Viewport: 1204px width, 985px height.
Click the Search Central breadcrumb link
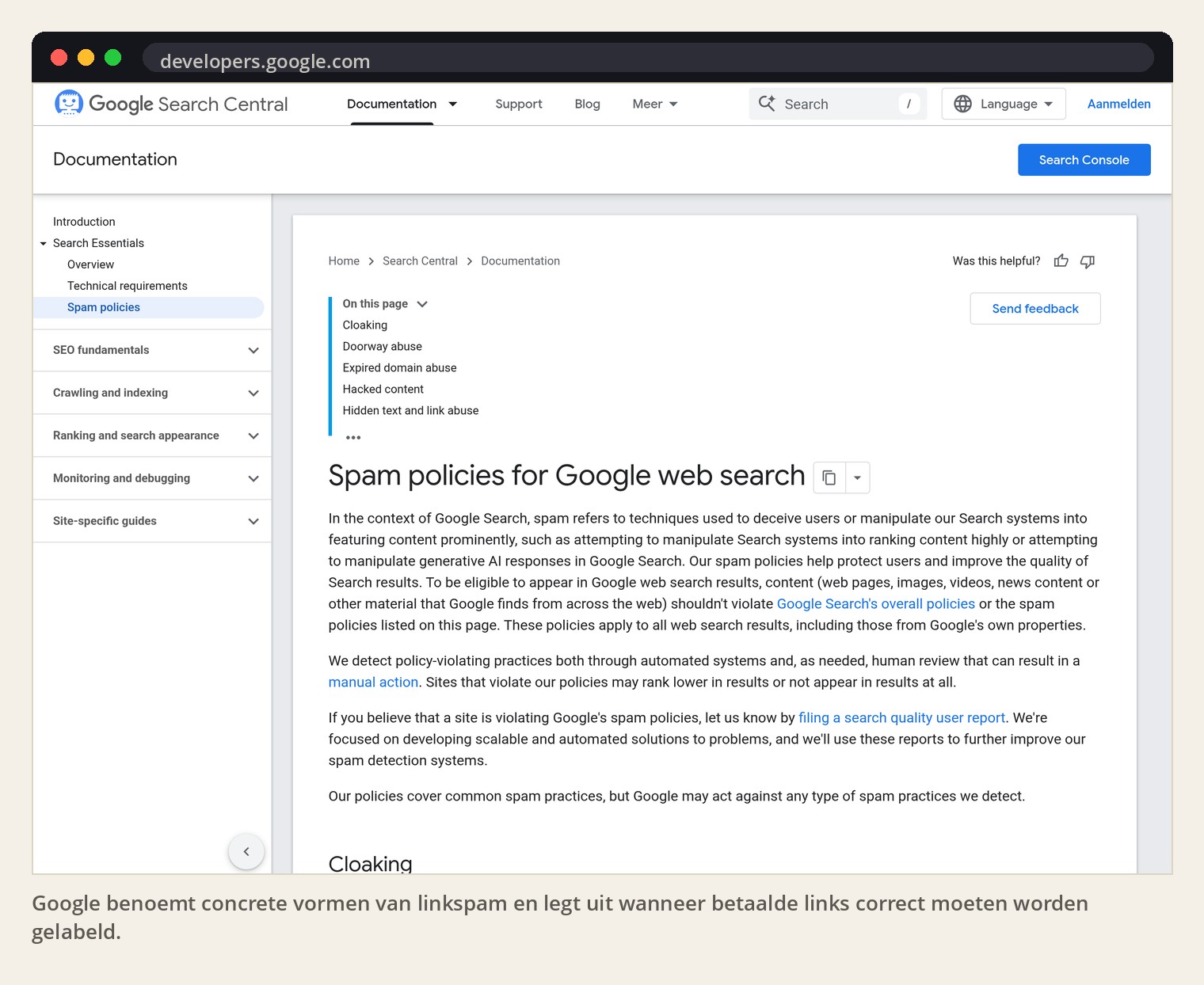click(x=420, y=261)
